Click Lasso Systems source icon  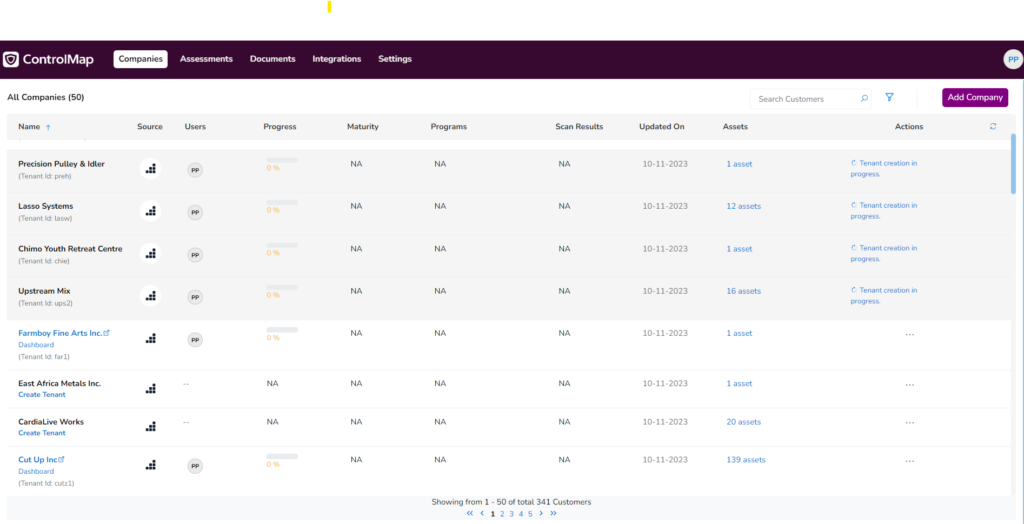[150, 211]
